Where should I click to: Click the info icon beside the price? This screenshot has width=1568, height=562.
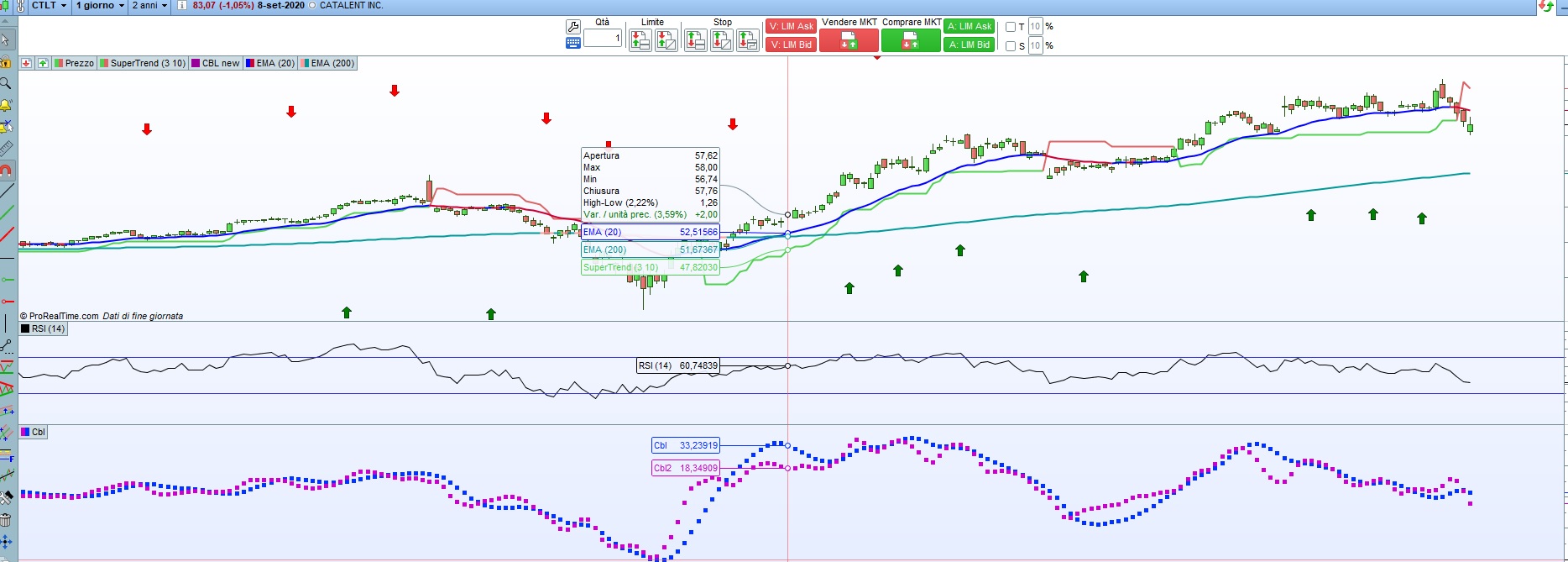coord(182,5)
